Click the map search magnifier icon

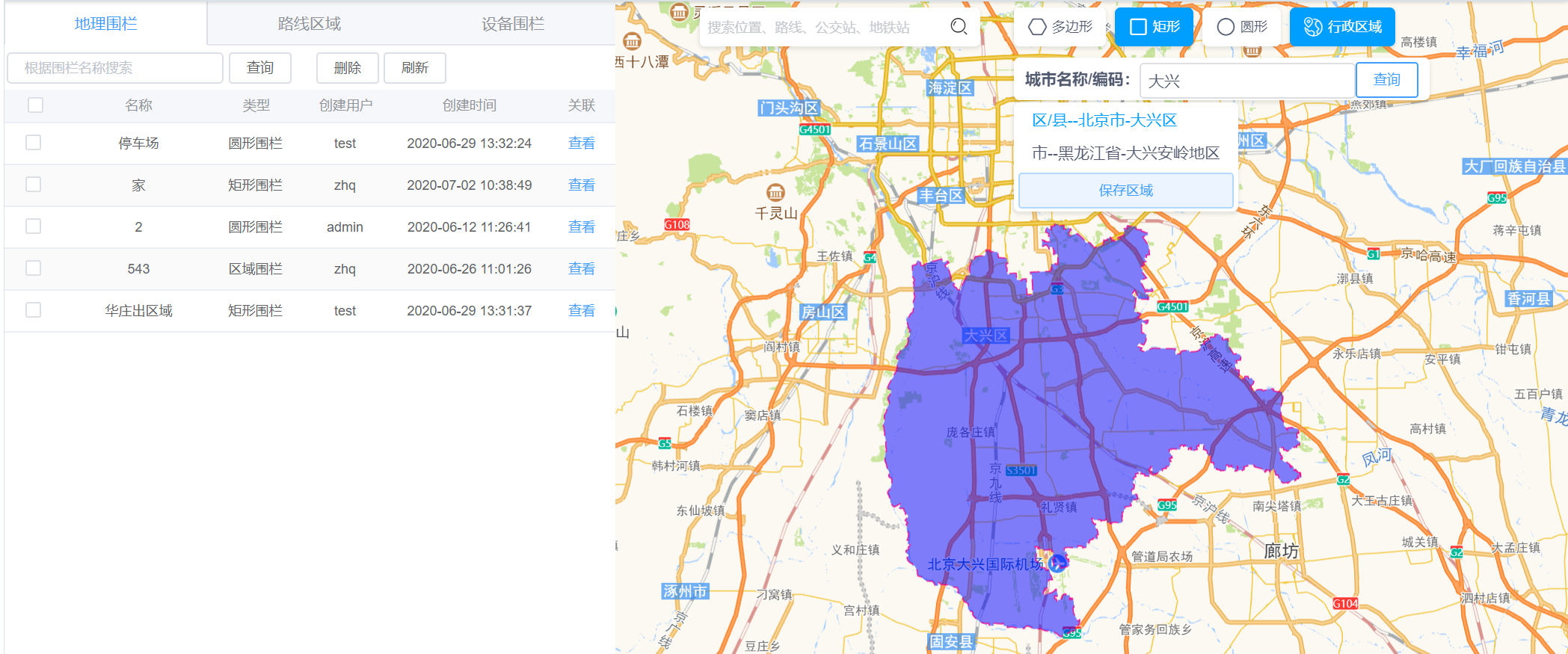[x=959, y=27]
